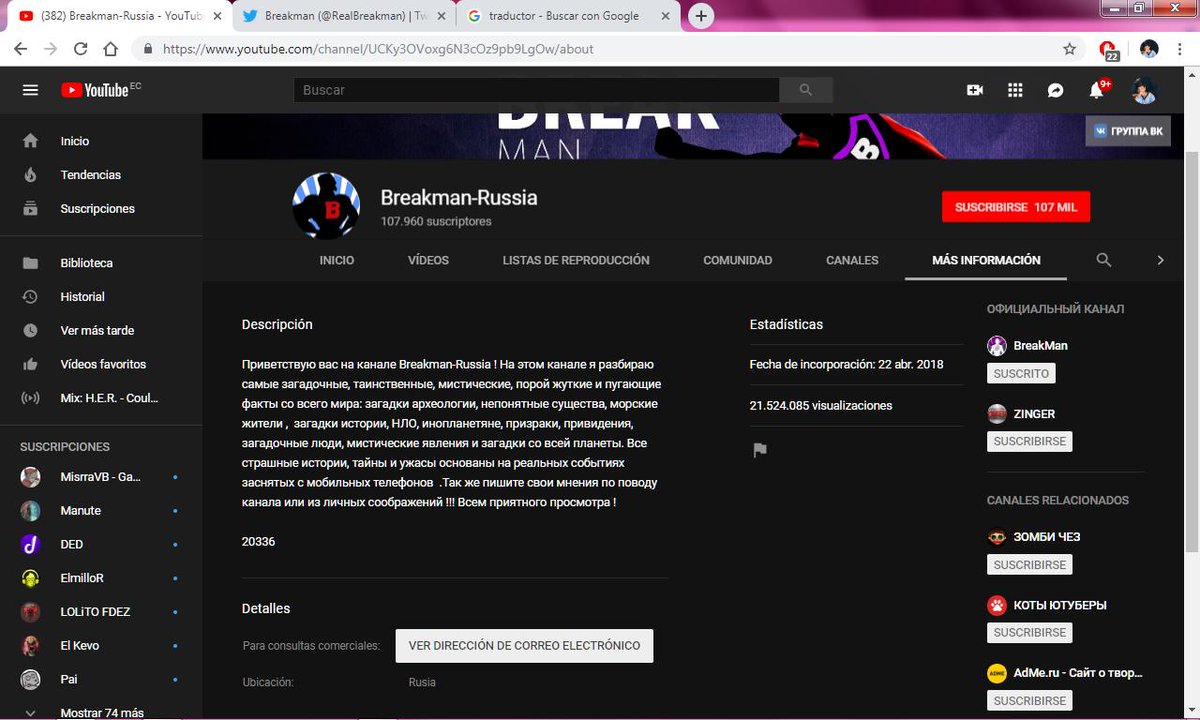Switch to the INICIO channel tab
Viewport: 1200px width, 720px height.
[x=337, y=260]
